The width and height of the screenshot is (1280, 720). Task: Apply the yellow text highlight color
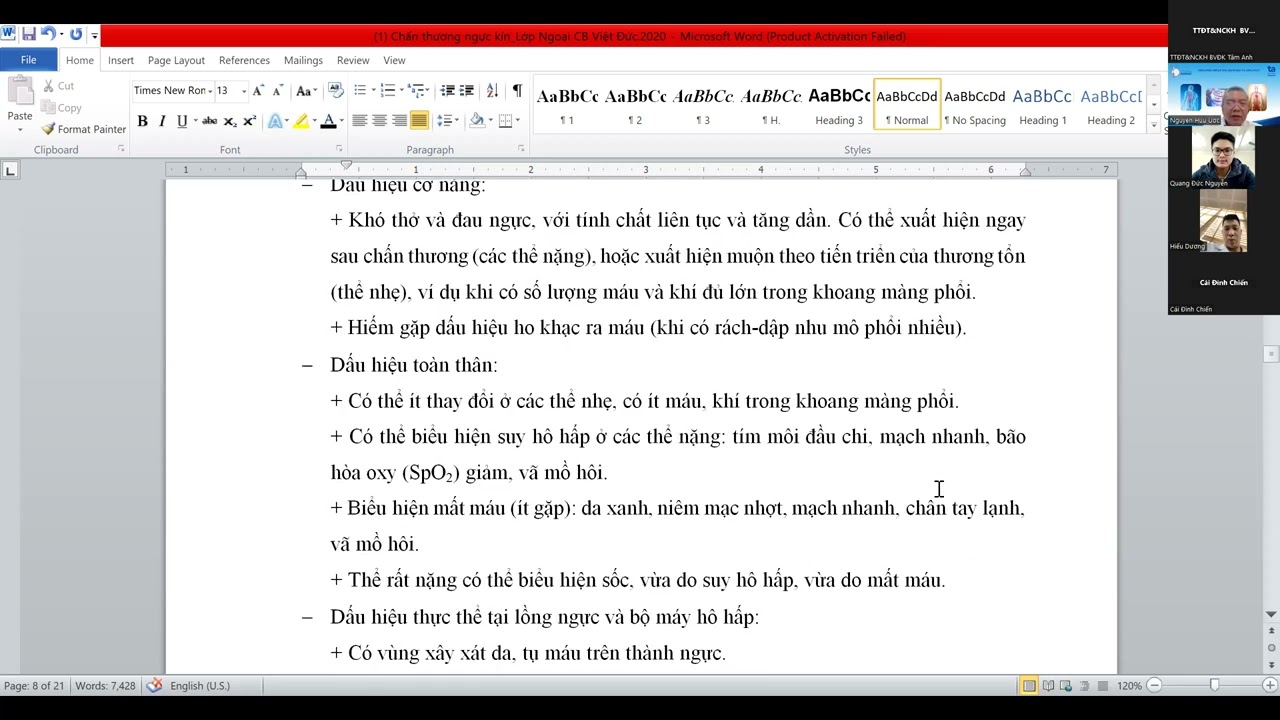pyautogui.click(x=301, y=121)
